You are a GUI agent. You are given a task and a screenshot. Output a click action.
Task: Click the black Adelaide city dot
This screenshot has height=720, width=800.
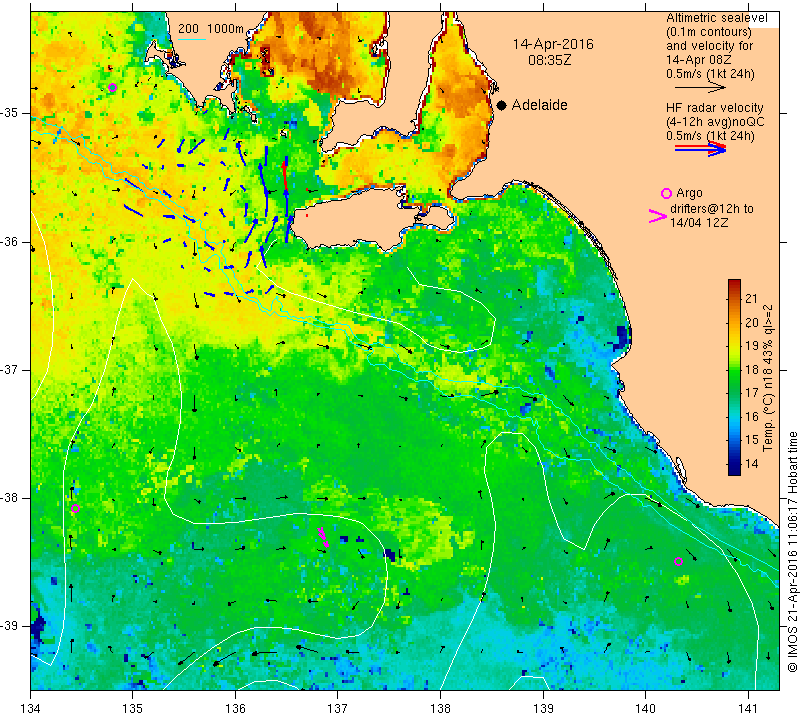coord(502,106)
